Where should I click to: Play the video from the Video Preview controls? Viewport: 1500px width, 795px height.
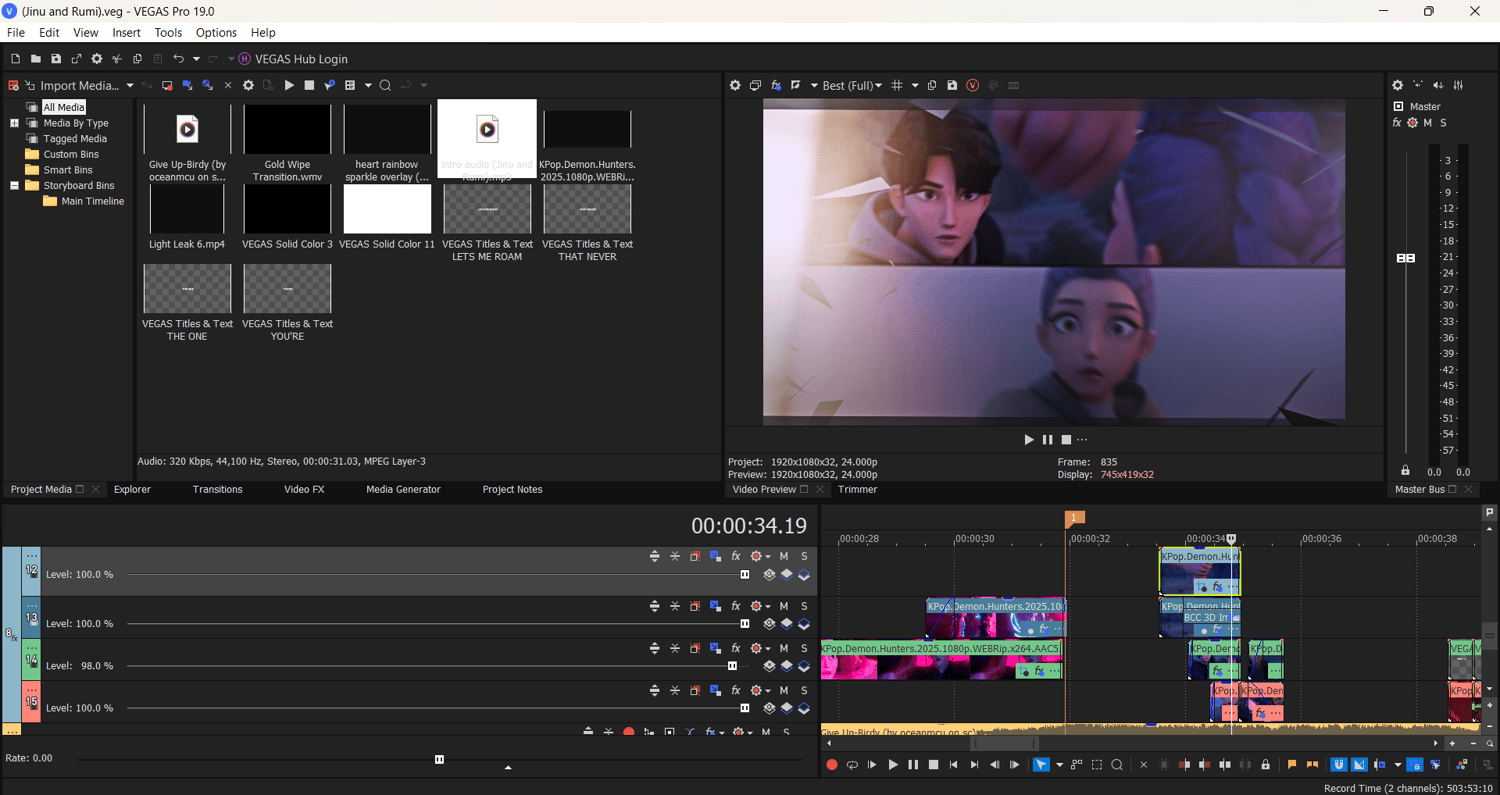1029,439
